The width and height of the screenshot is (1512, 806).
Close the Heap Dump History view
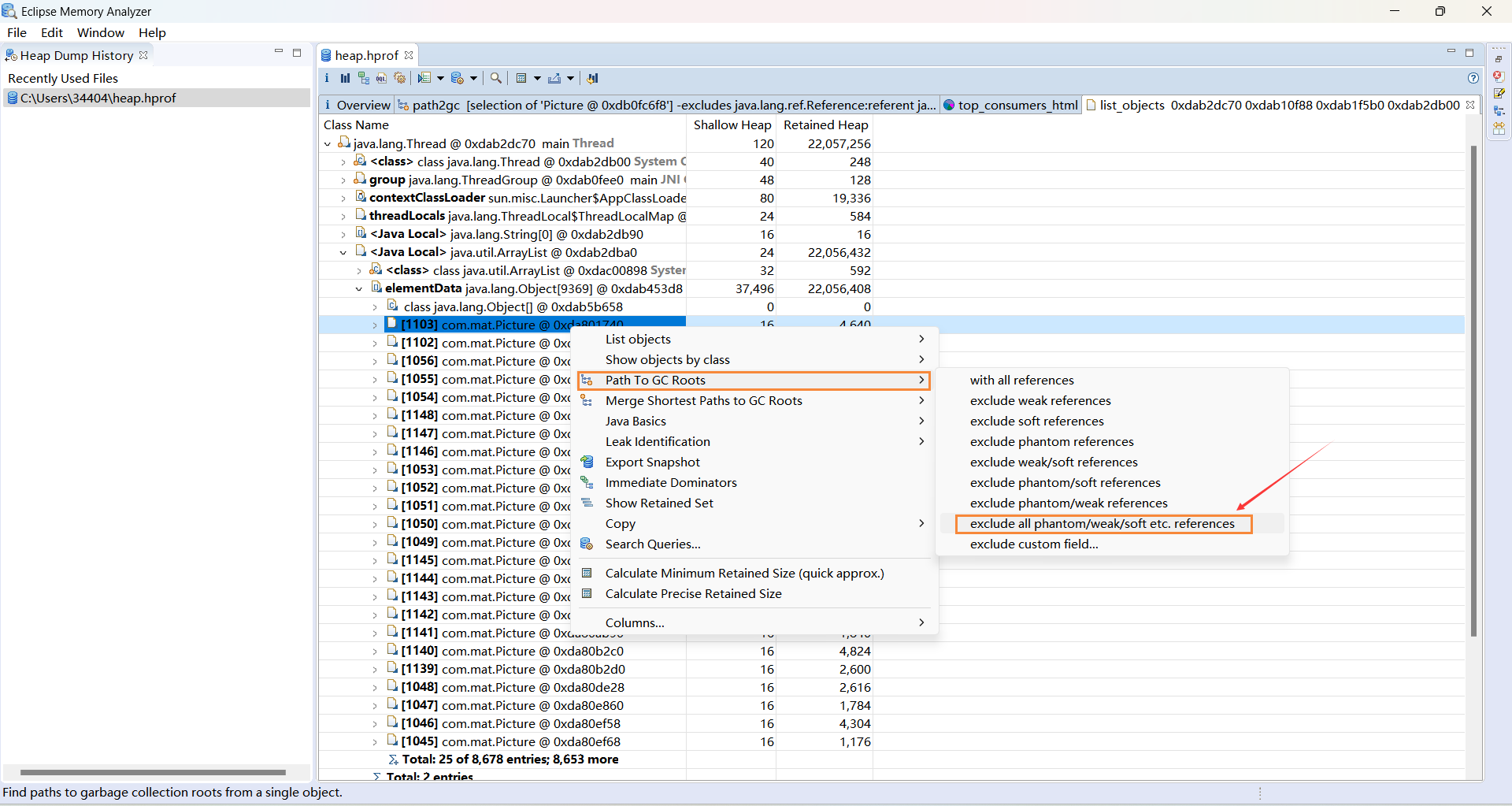(143, 55)
